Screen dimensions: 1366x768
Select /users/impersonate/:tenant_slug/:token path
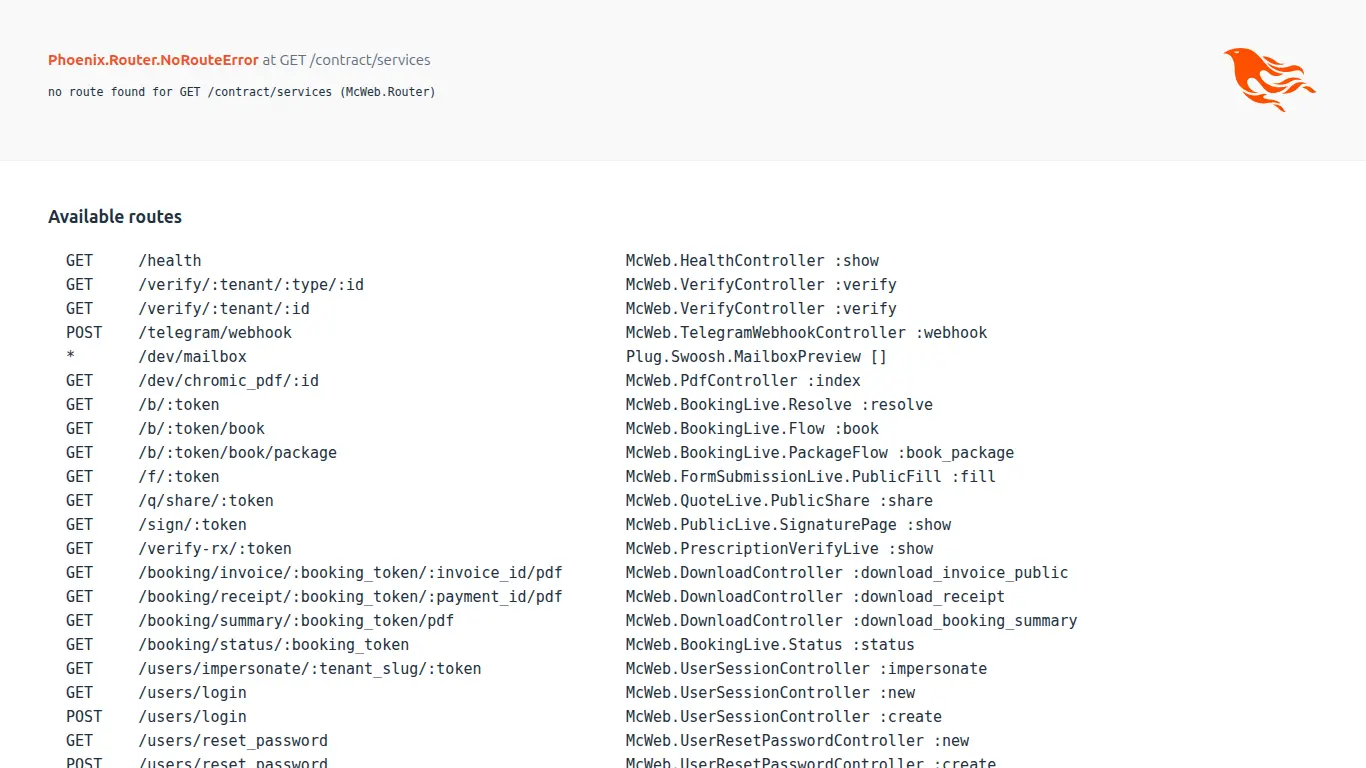point(310,669)
